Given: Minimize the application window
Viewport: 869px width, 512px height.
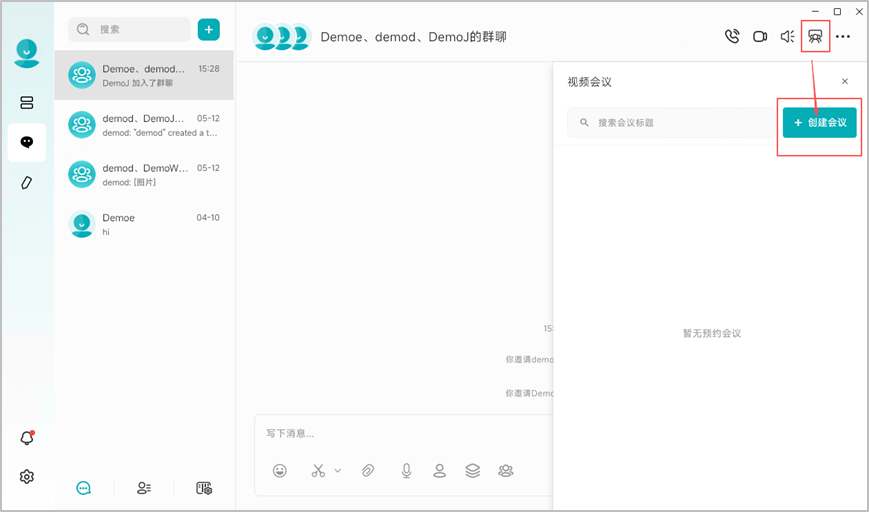Looking at the screenshot, I should click(x=815, y=11).
